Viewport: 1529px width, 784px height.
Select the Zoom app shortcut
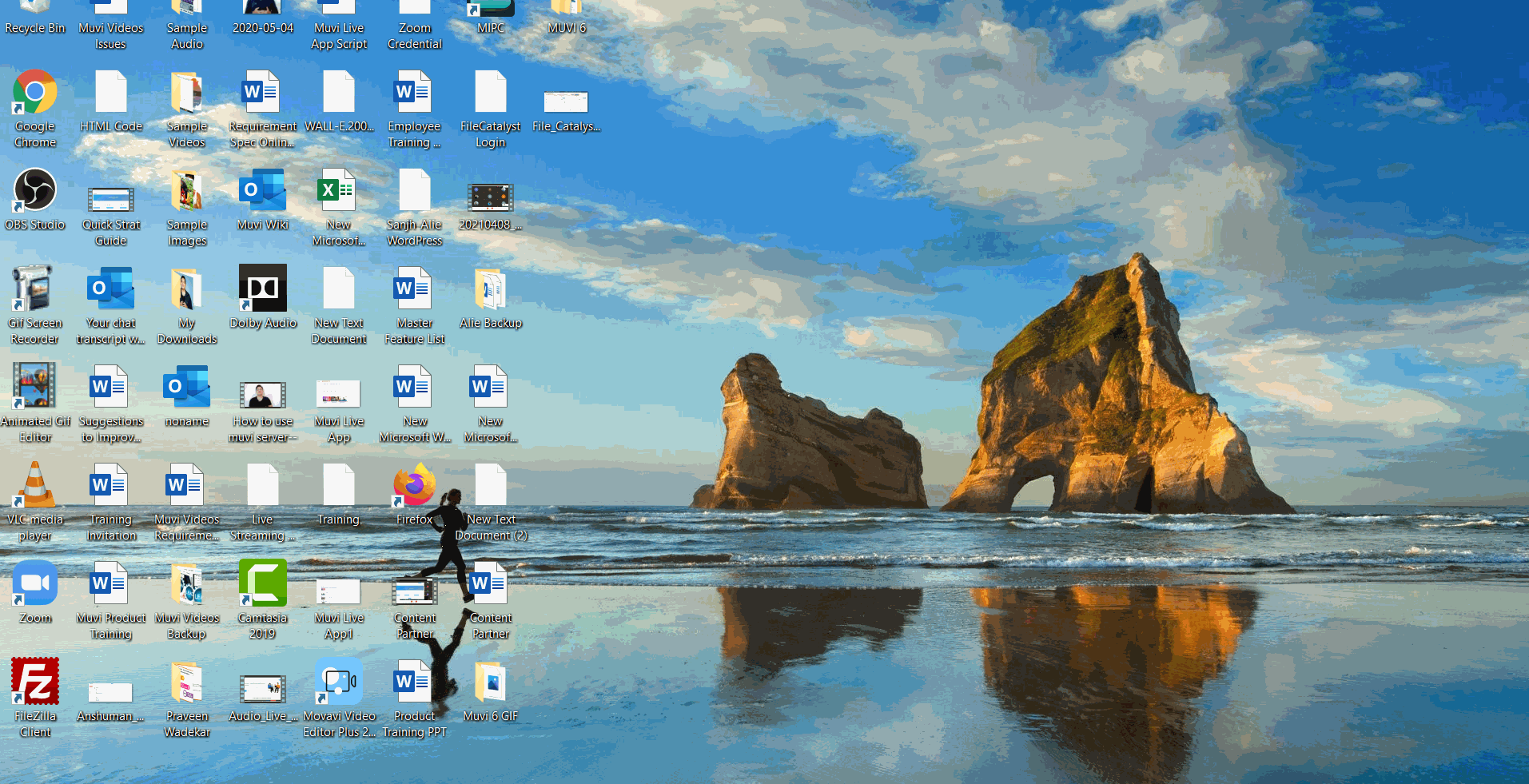pos(35,592)
